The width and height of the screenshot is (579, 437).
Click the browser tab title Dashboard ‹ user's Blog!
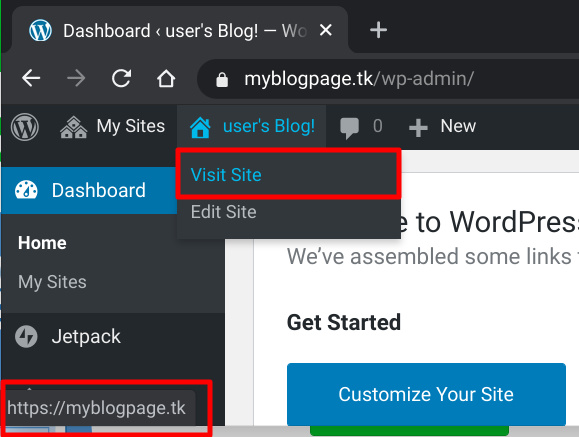coord(161,31)
